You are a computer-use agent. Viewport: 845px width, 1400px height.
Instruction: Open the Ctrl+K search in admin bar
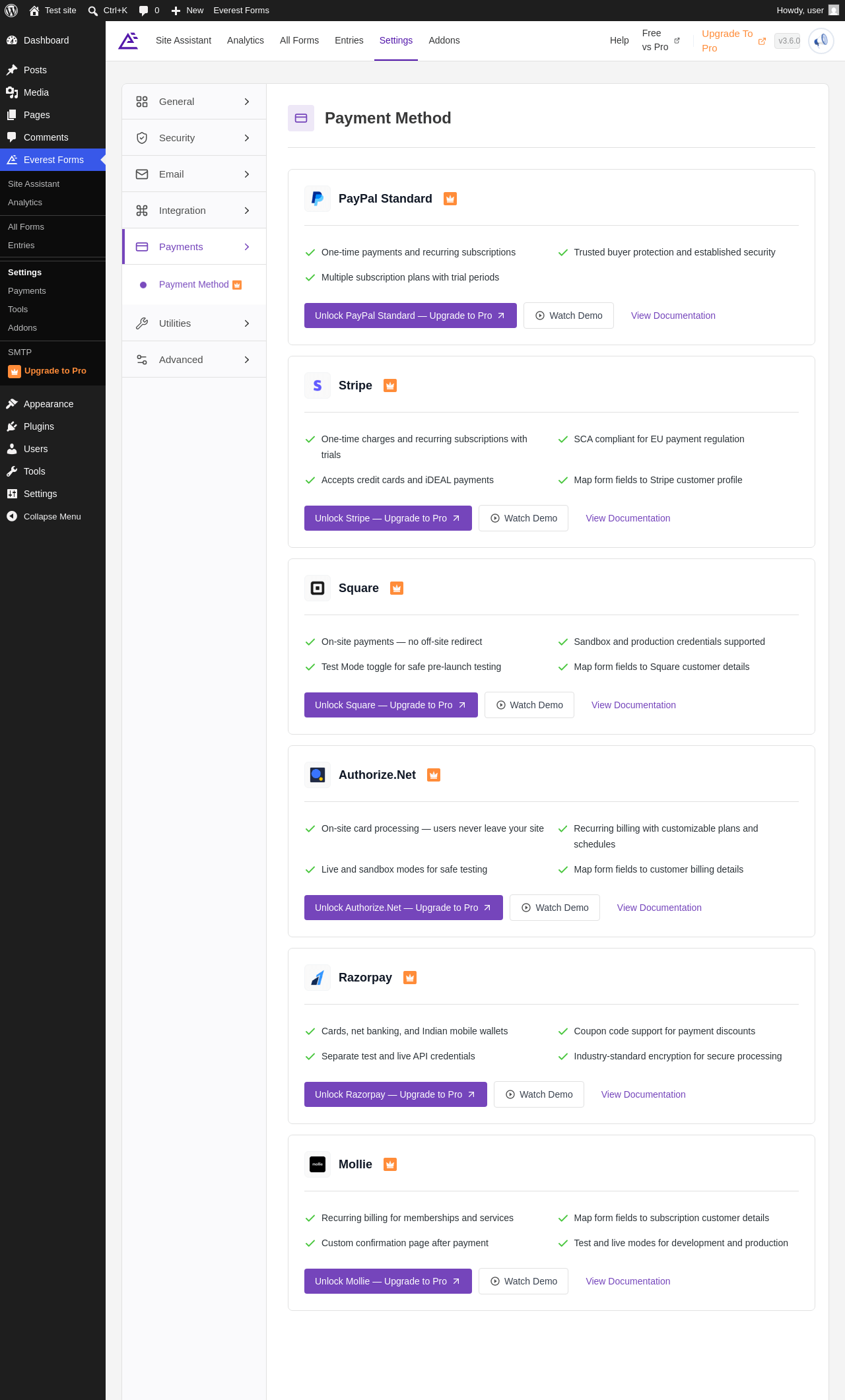click(108, 11)
